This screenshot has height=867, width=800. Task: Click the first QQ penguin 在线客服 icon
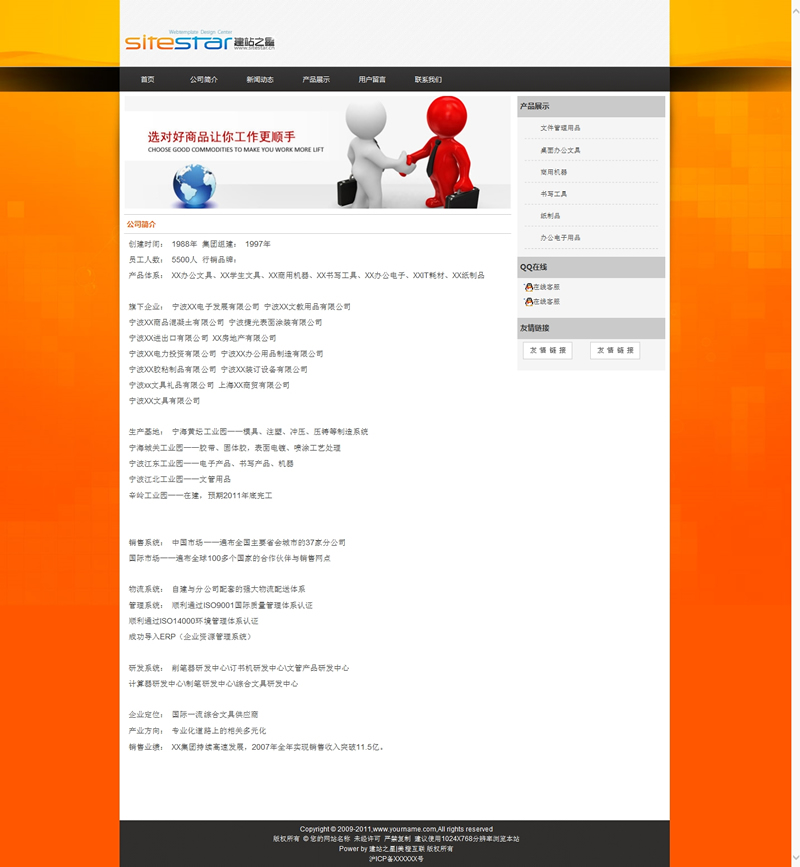(x=528, y=287)
